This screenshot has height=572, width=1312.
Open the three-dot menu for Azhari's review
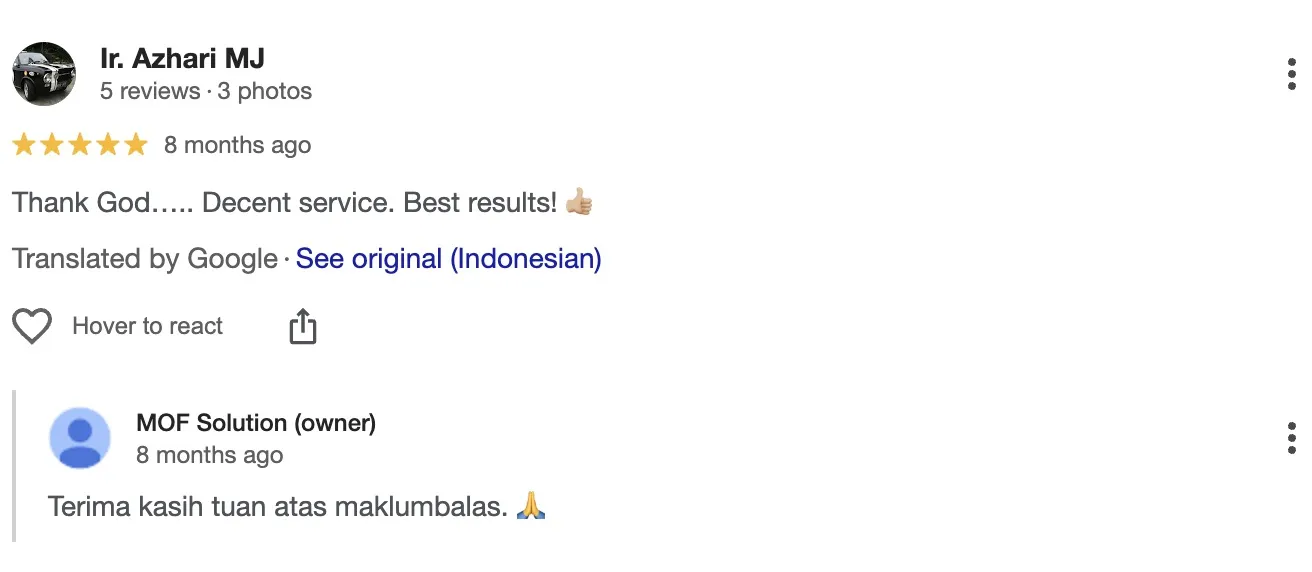1292,75
